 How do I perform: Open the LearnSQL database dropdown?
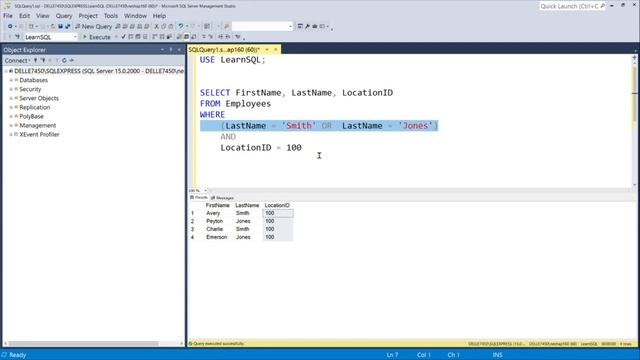click(x=75, y=37)
